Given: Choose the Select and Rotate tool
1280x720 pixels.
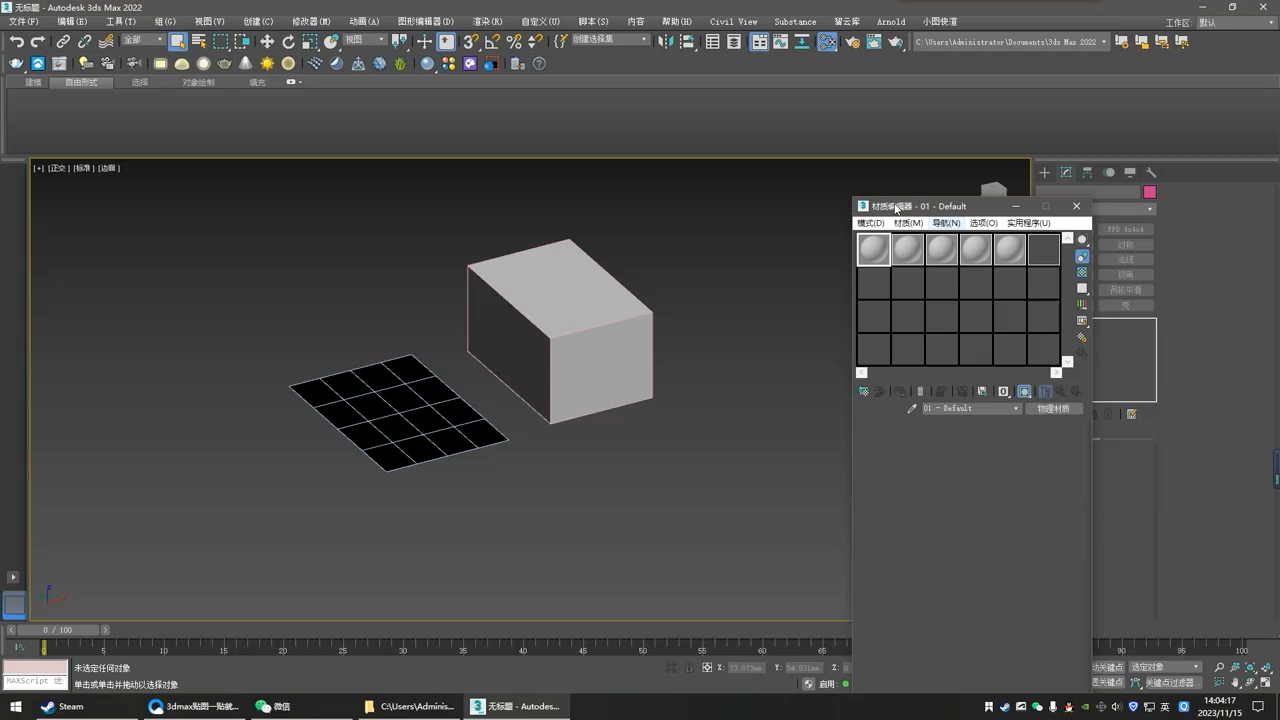Looking at the screenshot, I should click(x=289, y=41).
